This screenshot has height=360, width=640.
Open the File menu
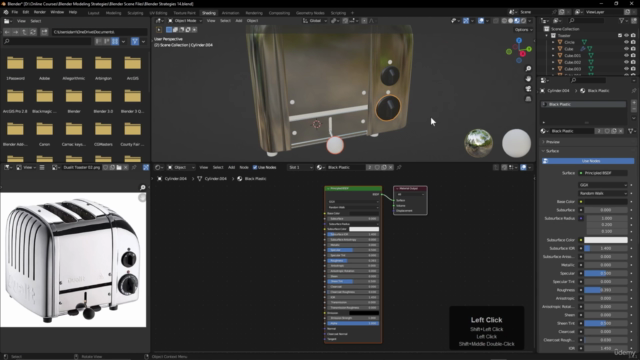point(15,12)
